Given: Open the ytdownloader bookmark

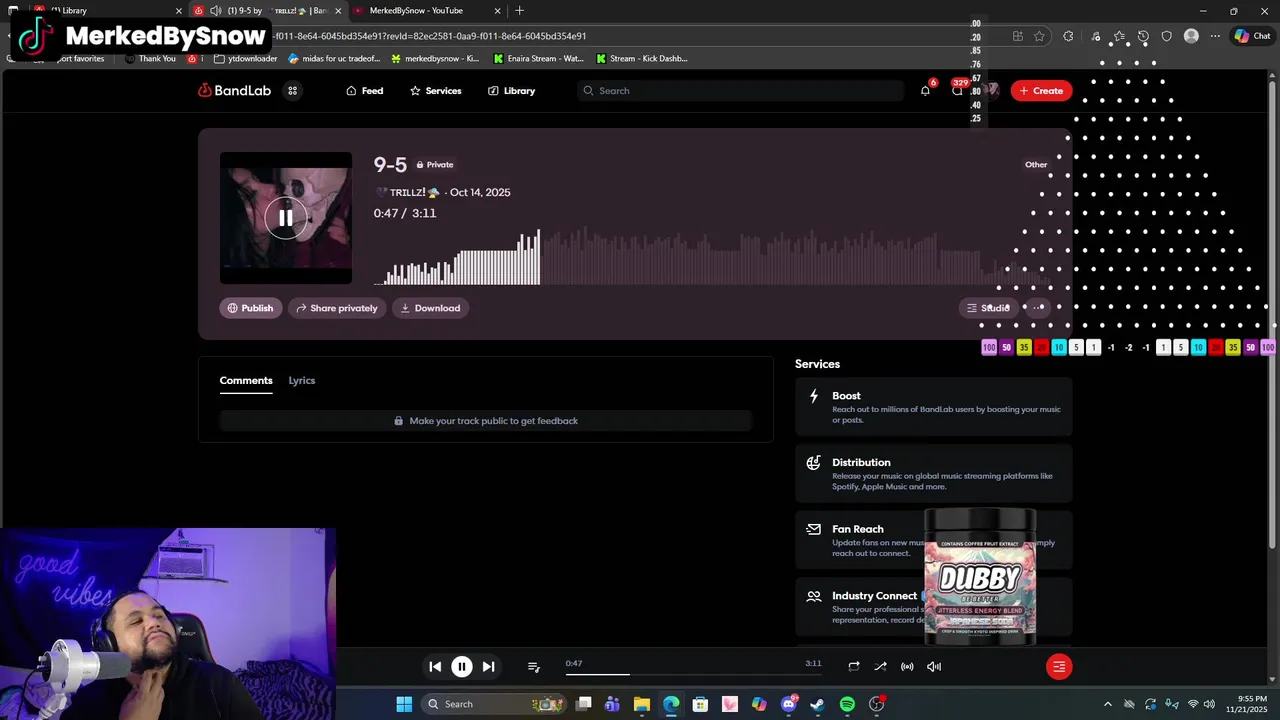Looking at the screenshot, I should tap(245, 58).
